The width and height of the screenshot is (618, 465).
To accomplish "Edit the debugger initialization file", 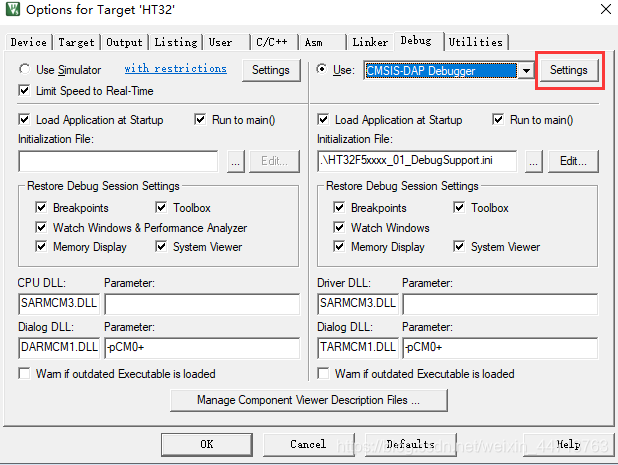I will (573, 161).
